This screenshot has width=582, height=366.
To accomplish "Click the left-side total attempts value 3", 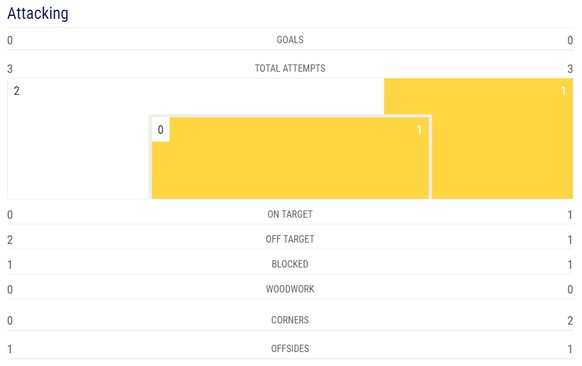I will [10, 69].
